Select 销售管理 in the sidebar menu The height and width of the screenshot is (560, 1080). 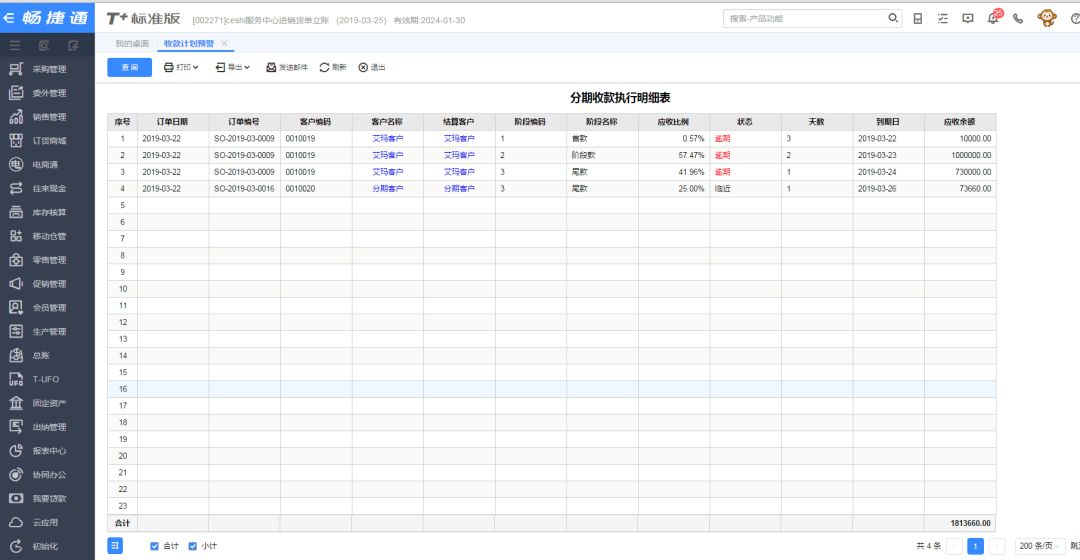pyautogui.click(x=48, y=117)
